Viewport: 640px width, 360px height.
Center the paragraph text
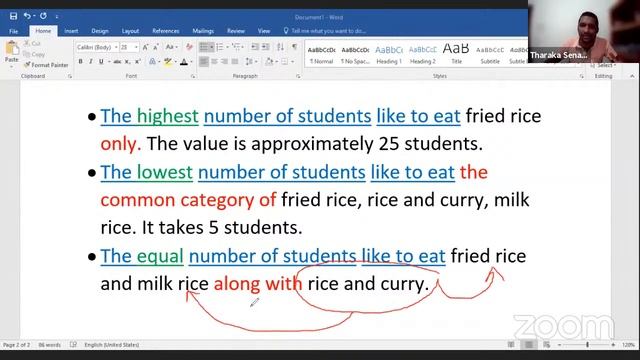click(214, 62)
